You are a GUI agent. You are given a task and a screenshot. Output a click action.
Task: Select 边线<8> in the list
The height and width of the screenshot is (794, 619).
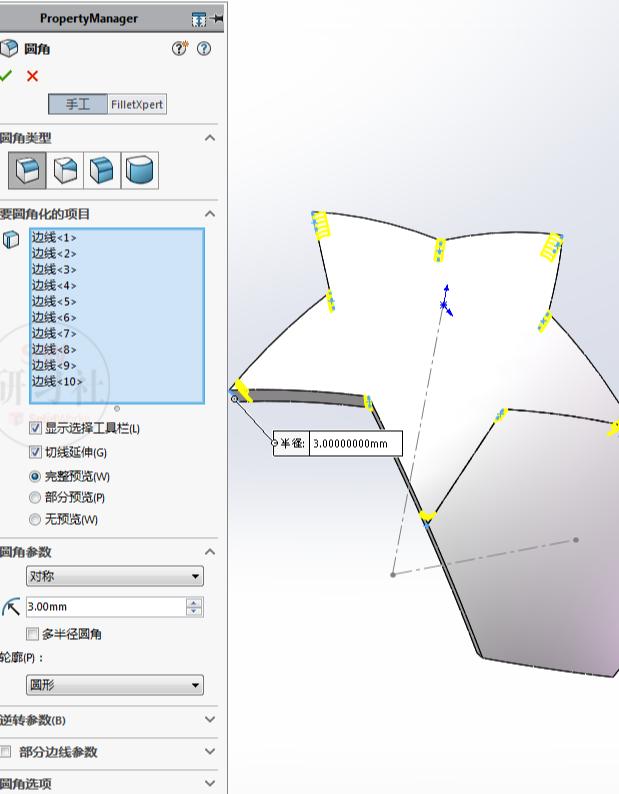(54, 349)
